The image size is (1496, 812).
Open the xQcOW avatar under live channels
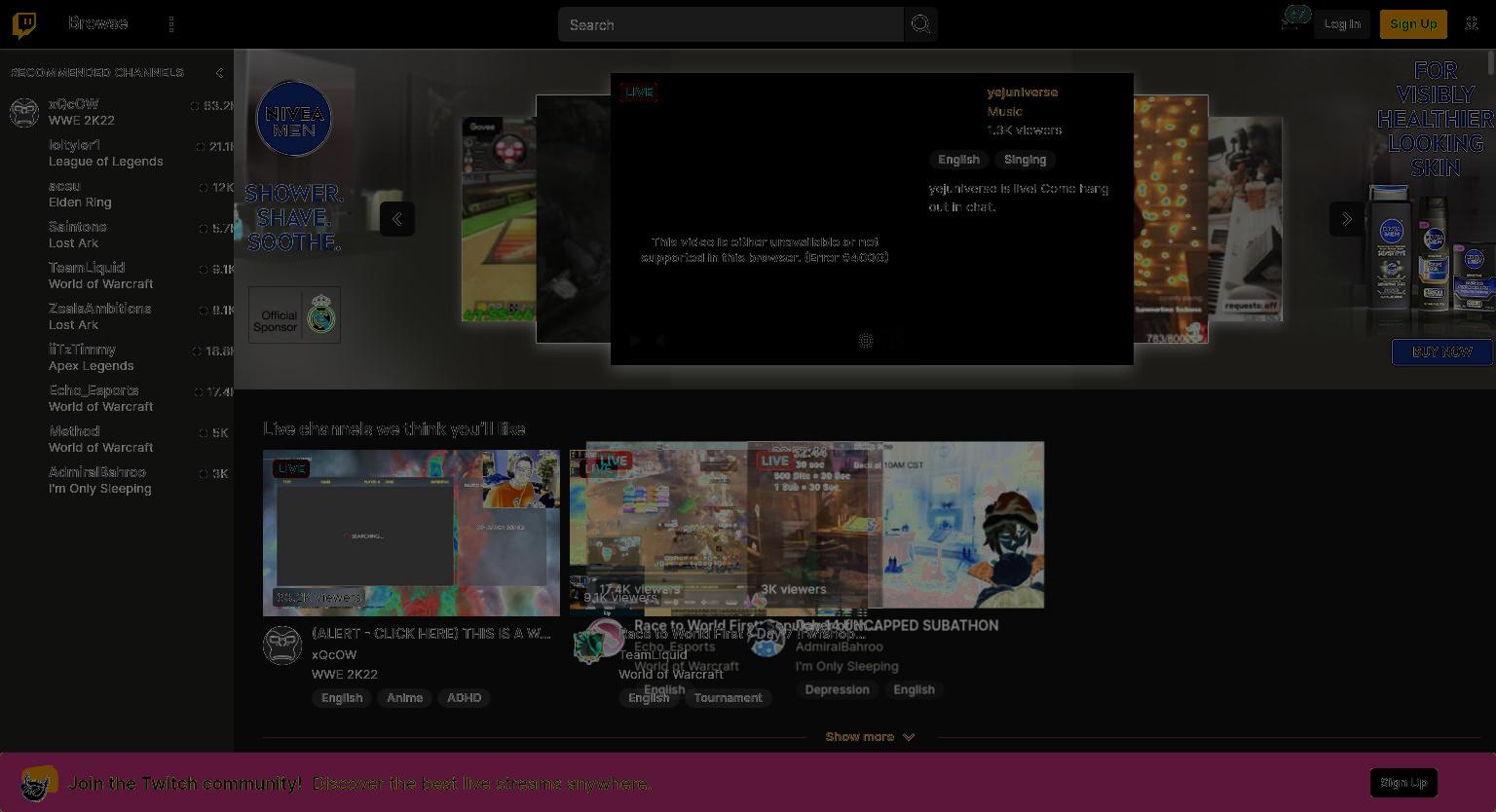[282, 646]
